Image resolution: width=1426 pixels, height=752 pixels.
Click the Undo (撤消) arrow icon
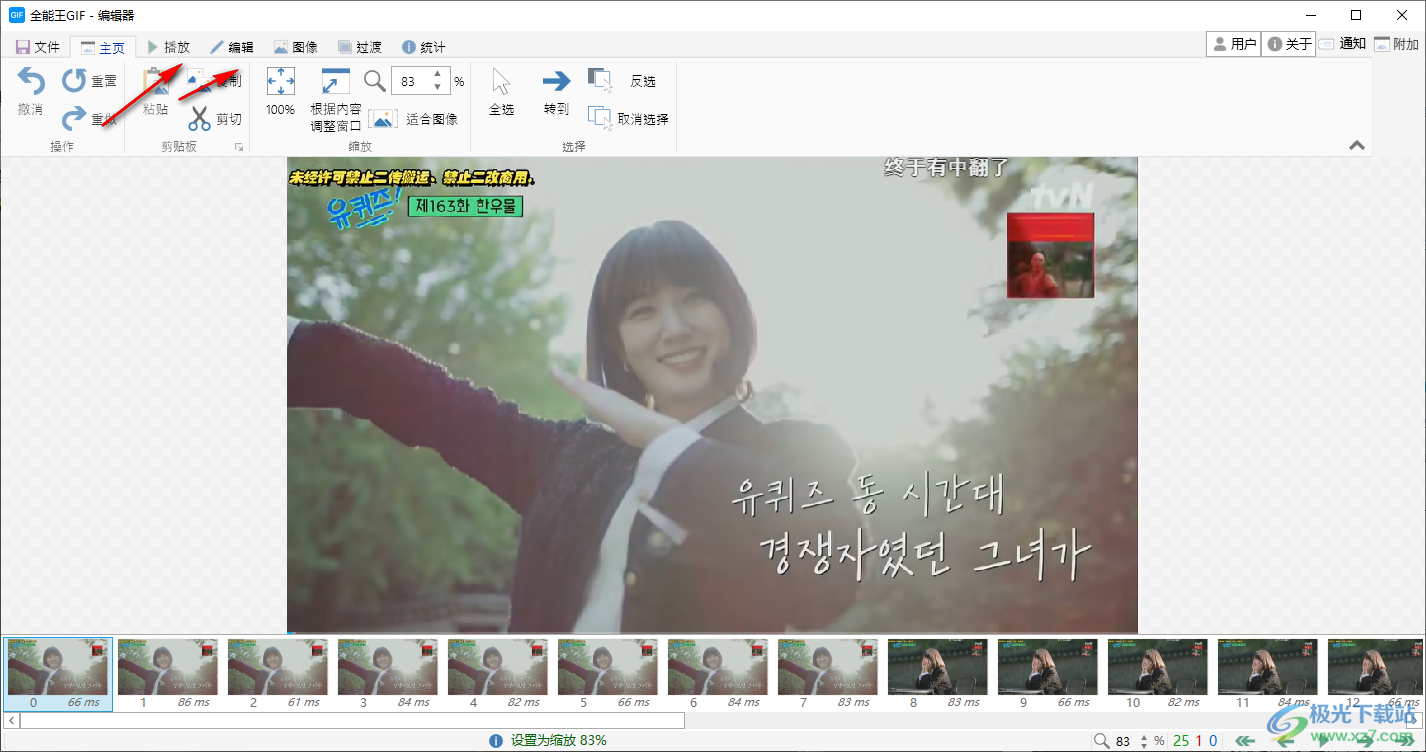coord(31,81)
